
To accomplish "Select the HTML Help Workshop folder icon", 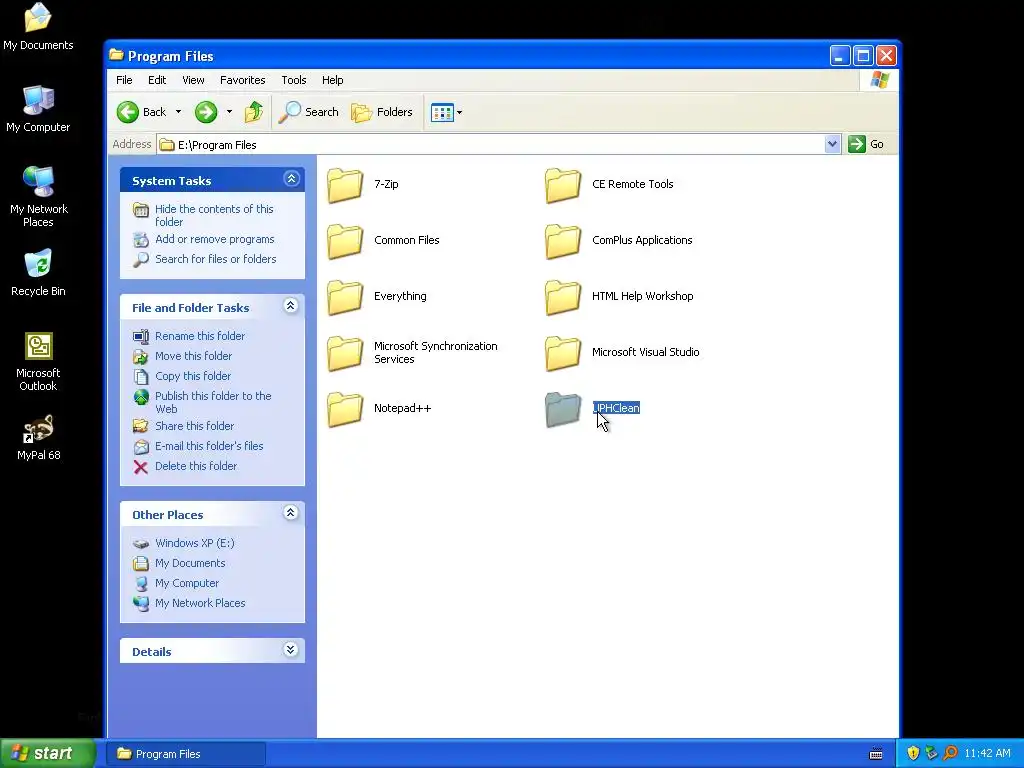I will click(x=562, y=297).
